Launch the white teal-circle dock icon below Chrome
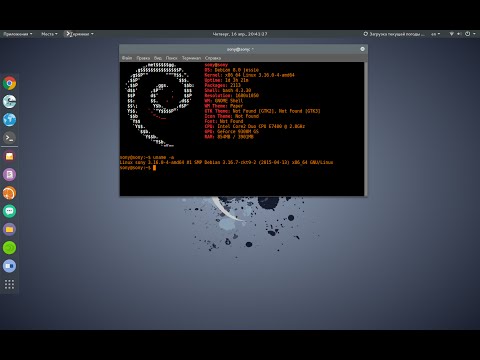 coord(9,101)
